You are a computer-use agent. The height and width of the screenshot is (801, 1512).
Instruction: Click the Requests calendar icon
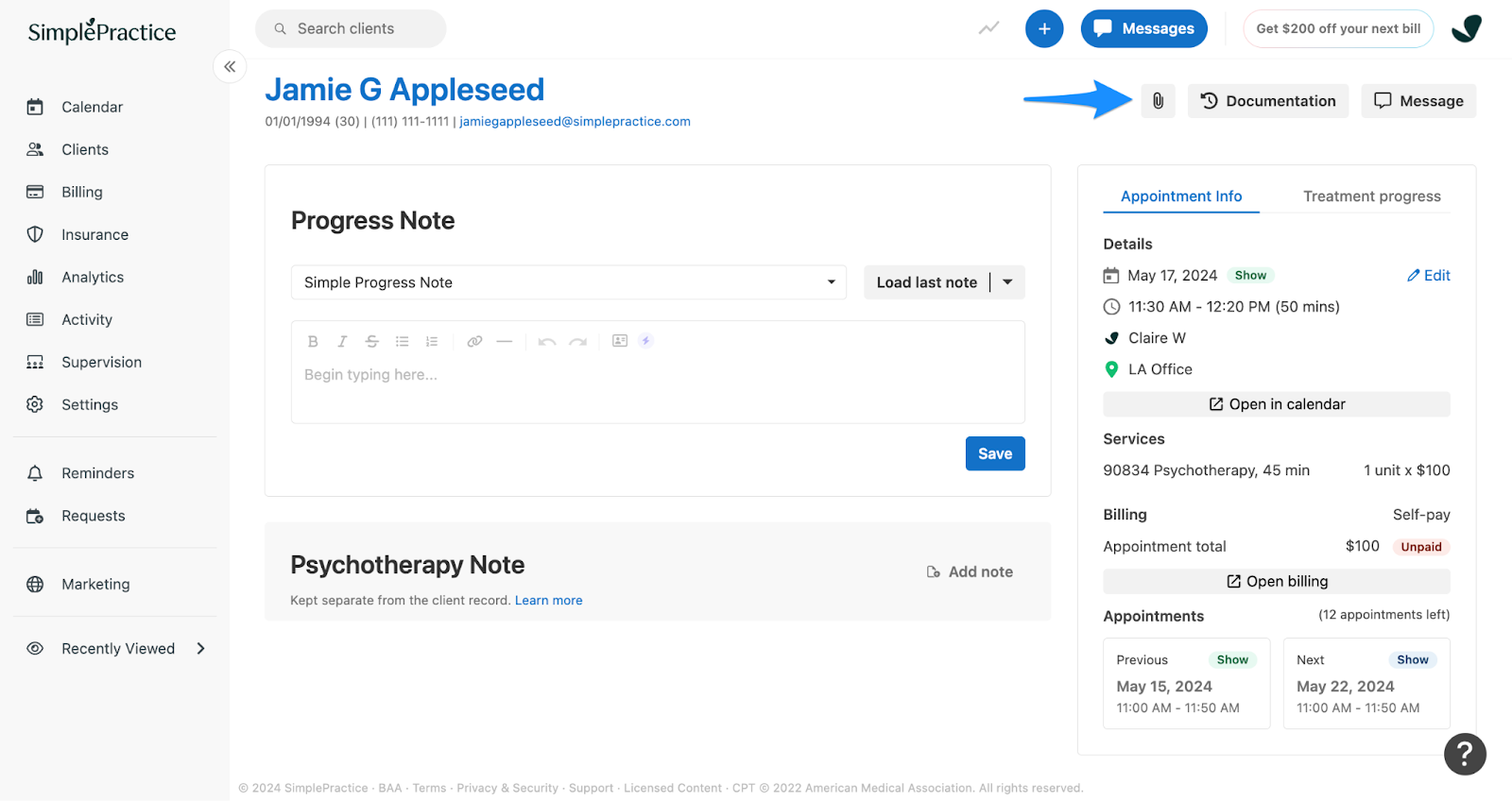click(x=35, y=516)
